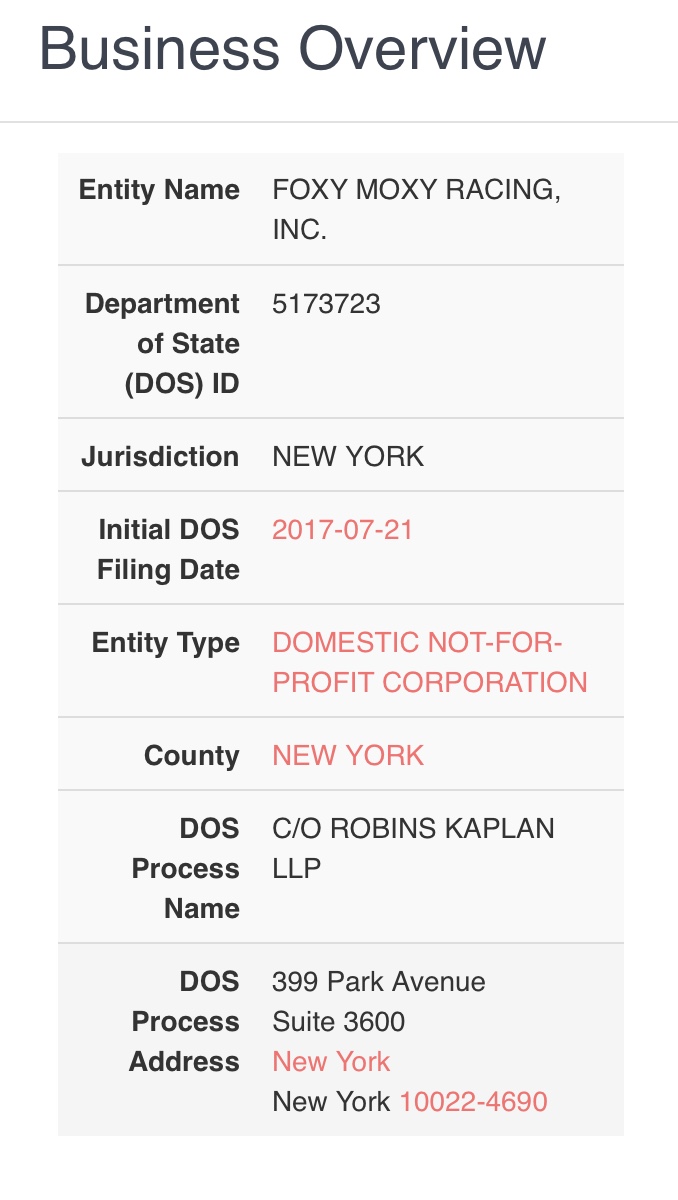Click the DOS Process Name label
The width and height of the screenshot is (678, 1200).
(x=186, y=868)
